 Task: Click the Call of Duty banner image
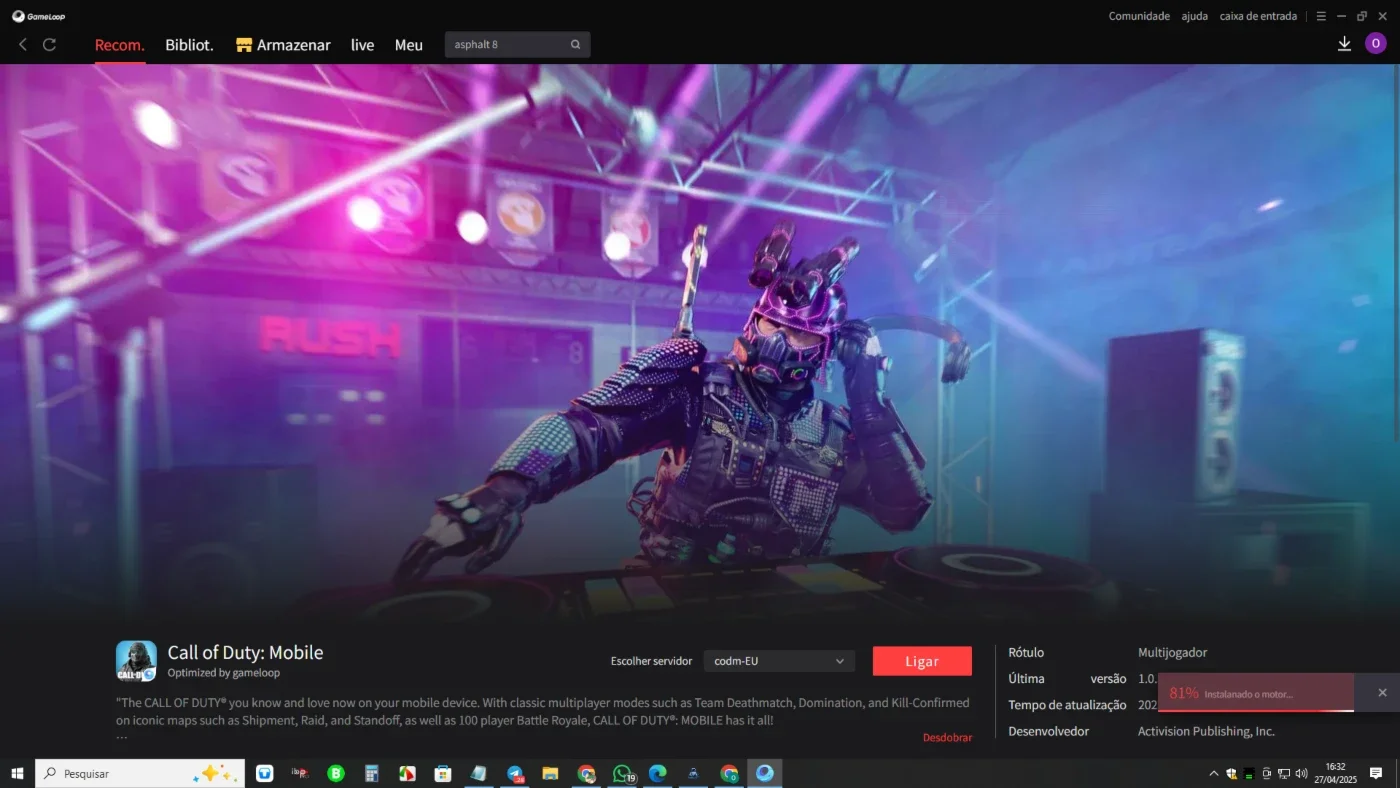coord(697,340)
